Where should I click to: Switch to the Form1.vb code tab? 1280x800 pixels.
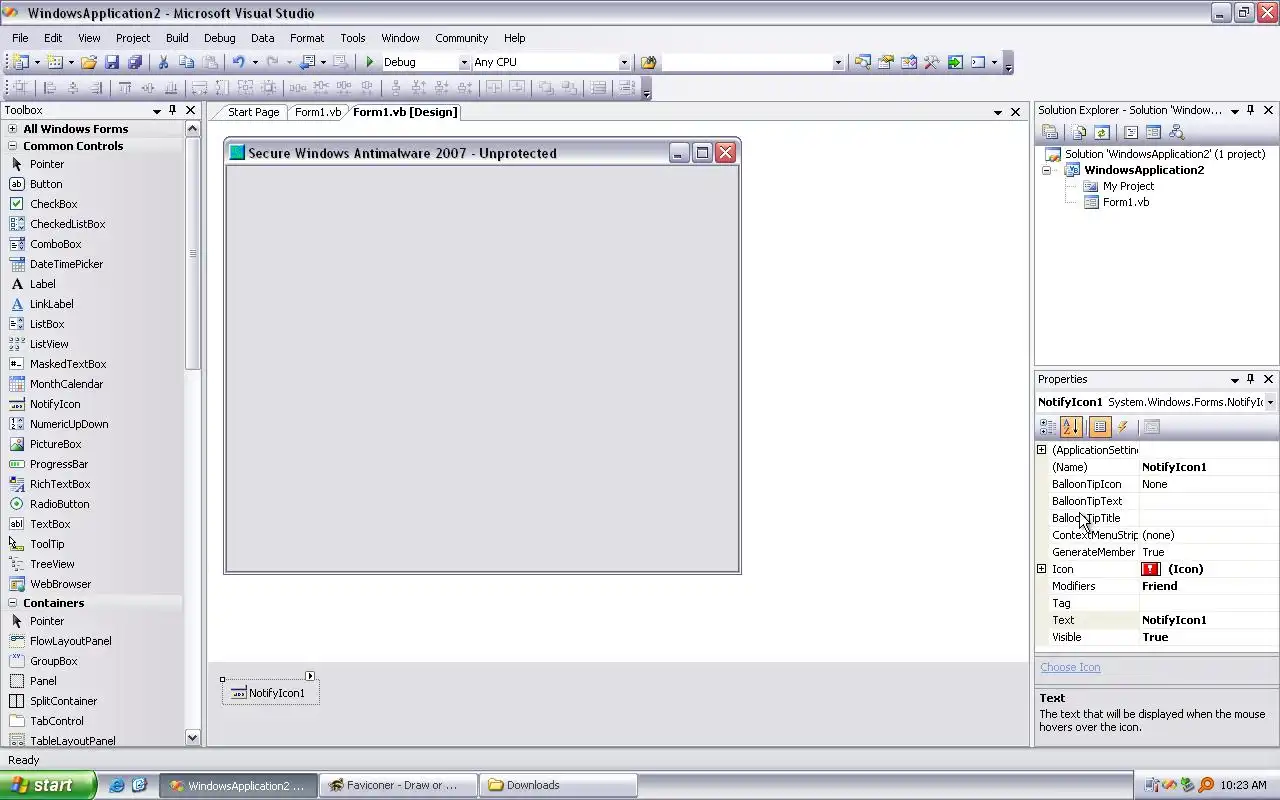(x=317, y=112)
